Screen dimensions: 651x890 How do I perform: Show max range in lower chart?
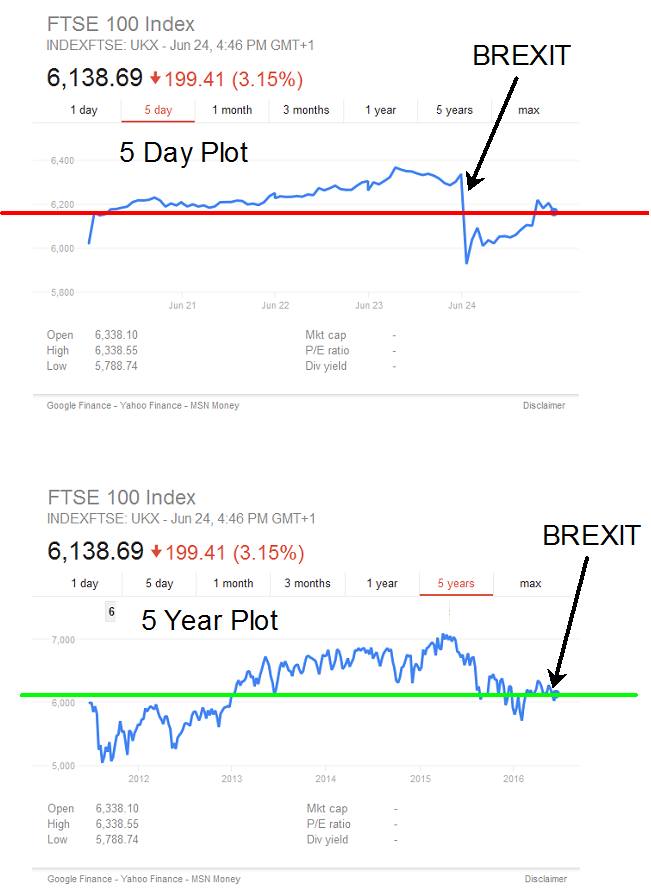pos(529,583)
